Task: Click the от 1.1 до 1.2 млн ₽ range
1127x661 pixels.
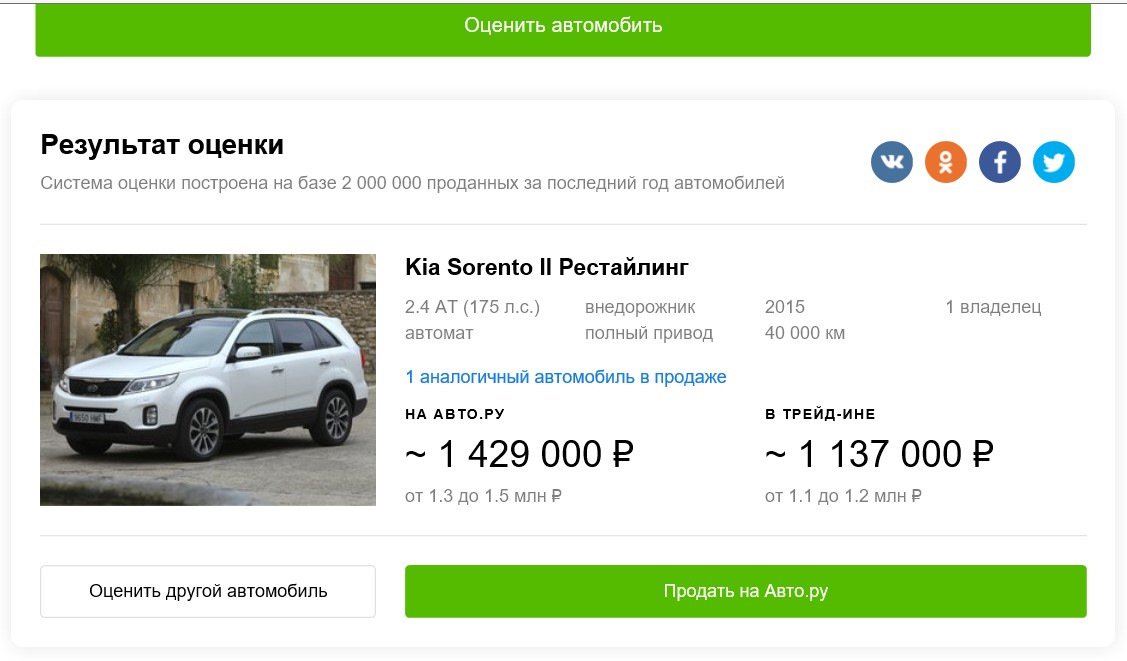Action: (x=843, y=495)
